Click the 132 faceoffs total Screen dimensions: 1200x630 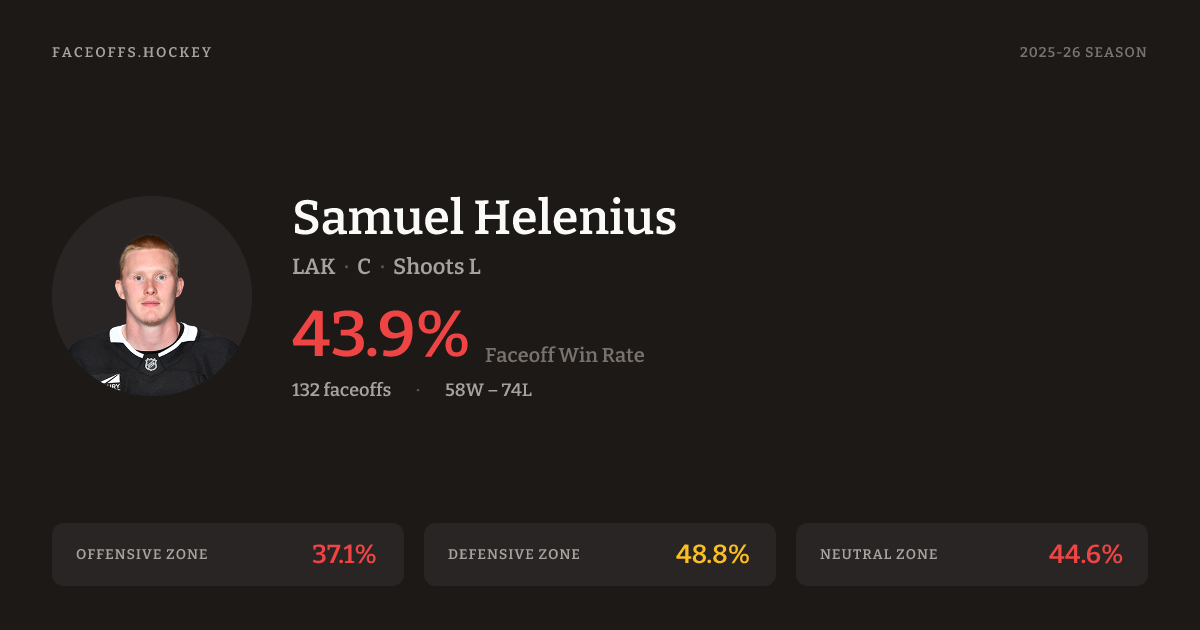coord(341,390)
